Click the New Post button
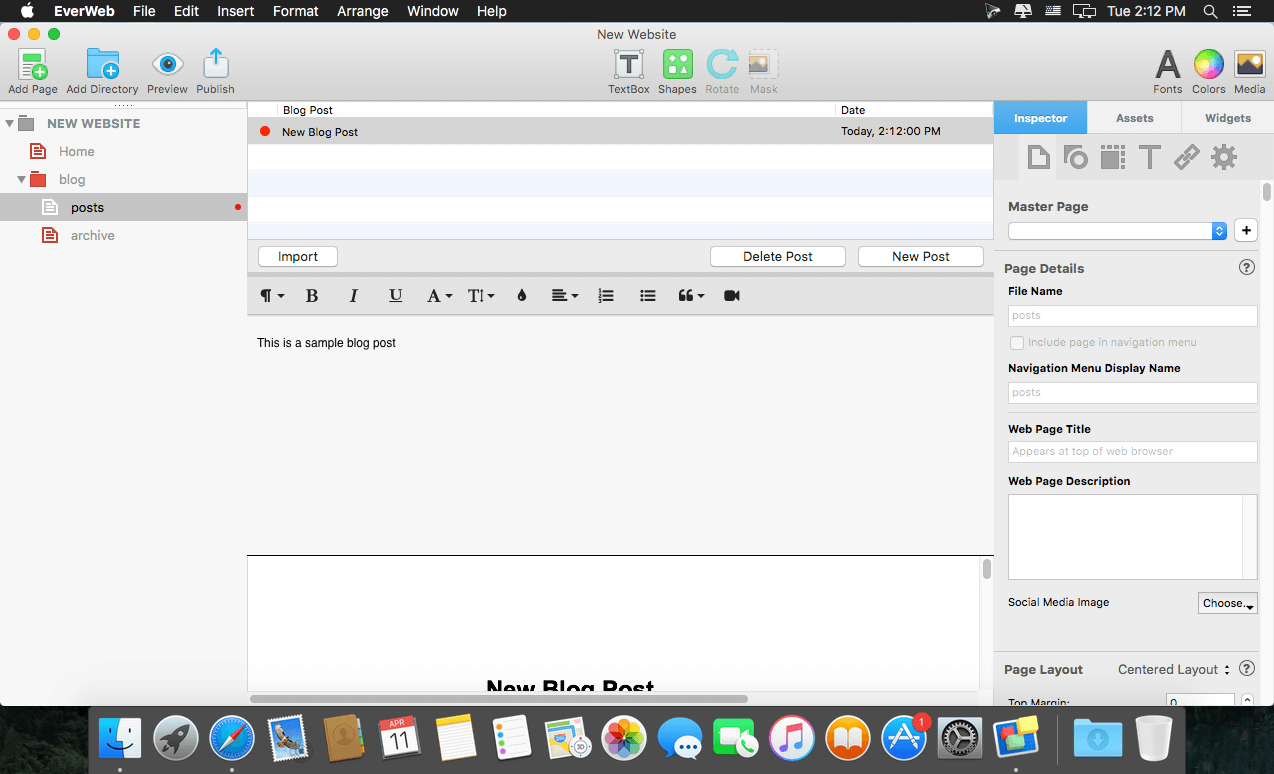1274x774 pixels. (x=920, y=257)
